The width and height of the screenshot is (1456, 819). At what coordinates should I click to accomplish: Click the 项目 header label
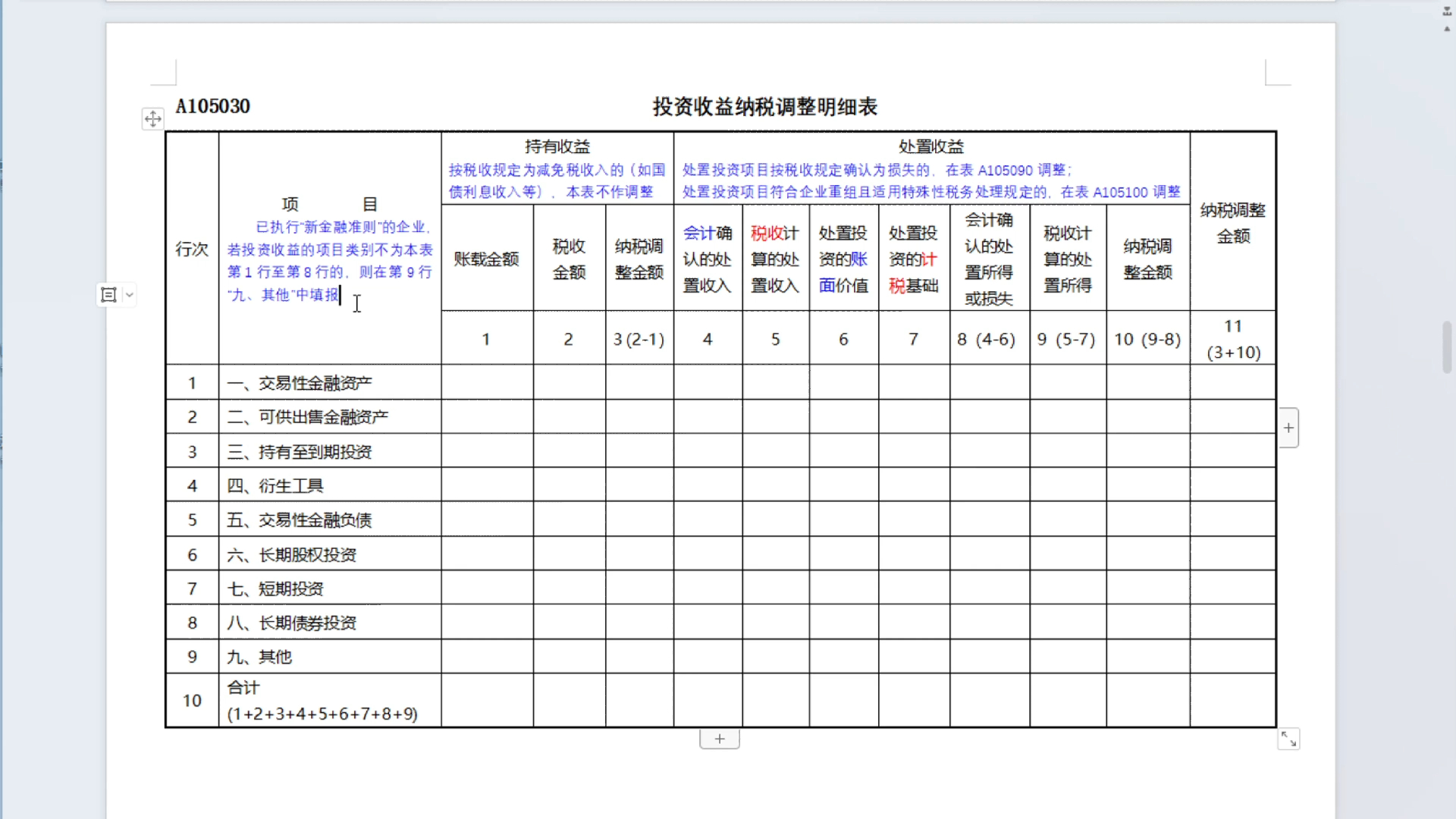329,204
